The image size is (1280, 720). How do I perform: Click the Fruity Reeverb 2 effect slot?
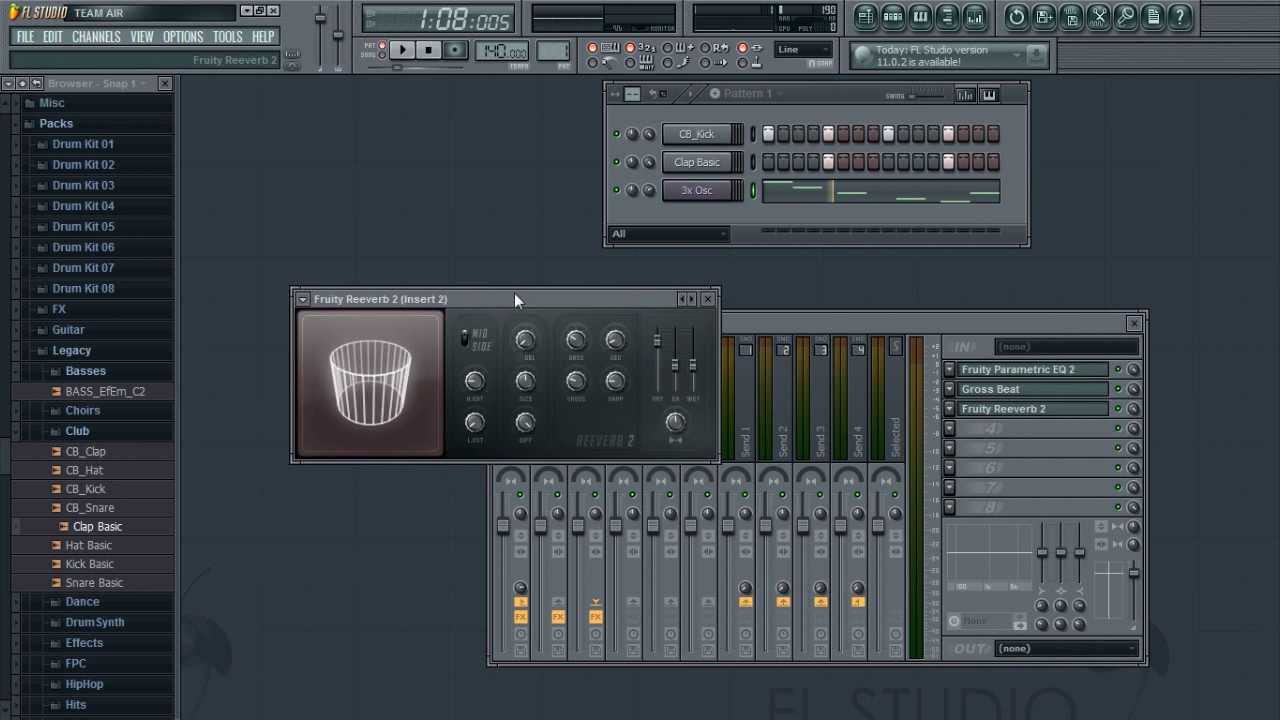tap(1034, 409)
